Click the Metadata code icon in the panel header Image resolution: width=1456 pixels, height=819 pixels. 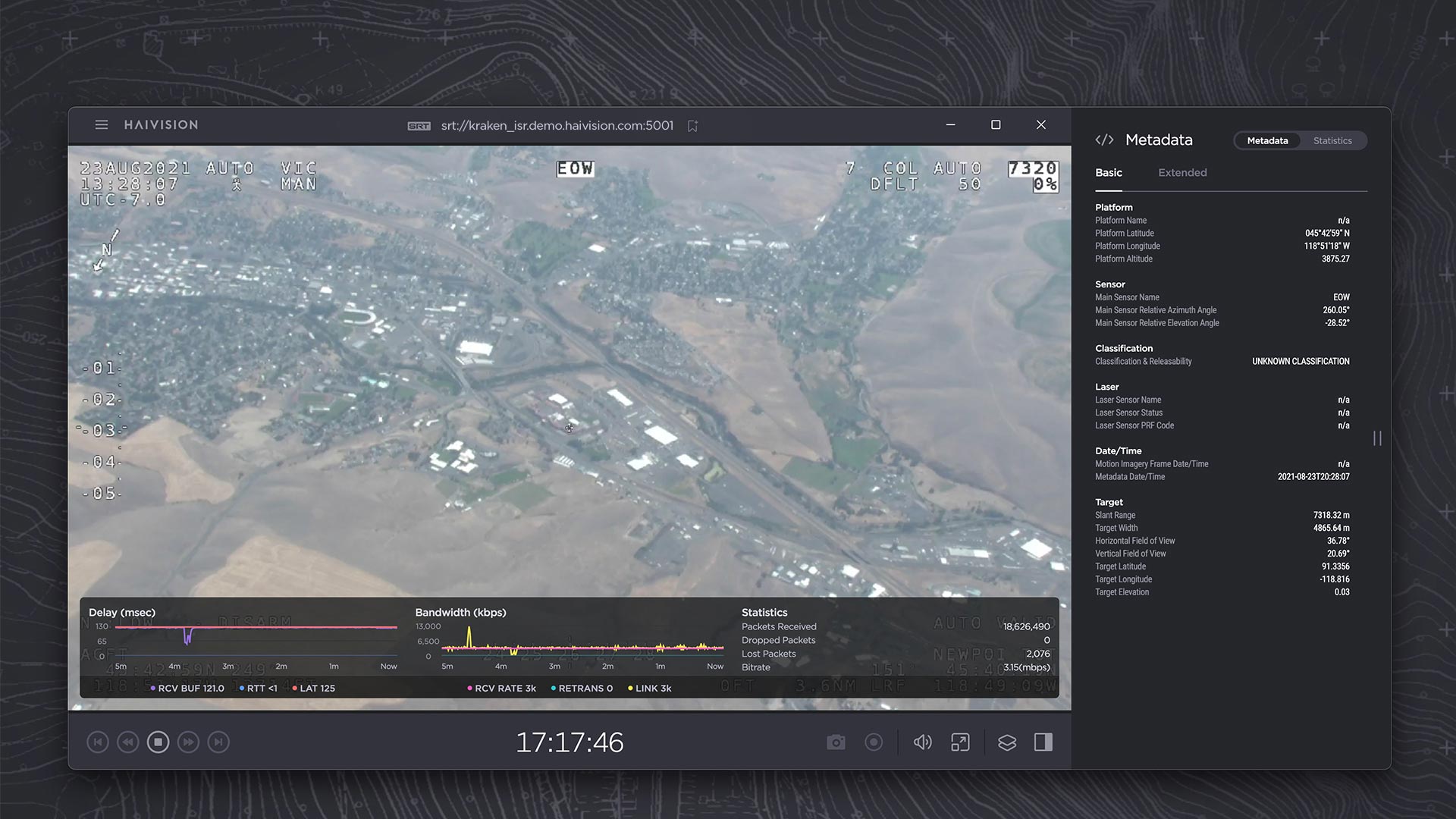(x=1103, y=139)
